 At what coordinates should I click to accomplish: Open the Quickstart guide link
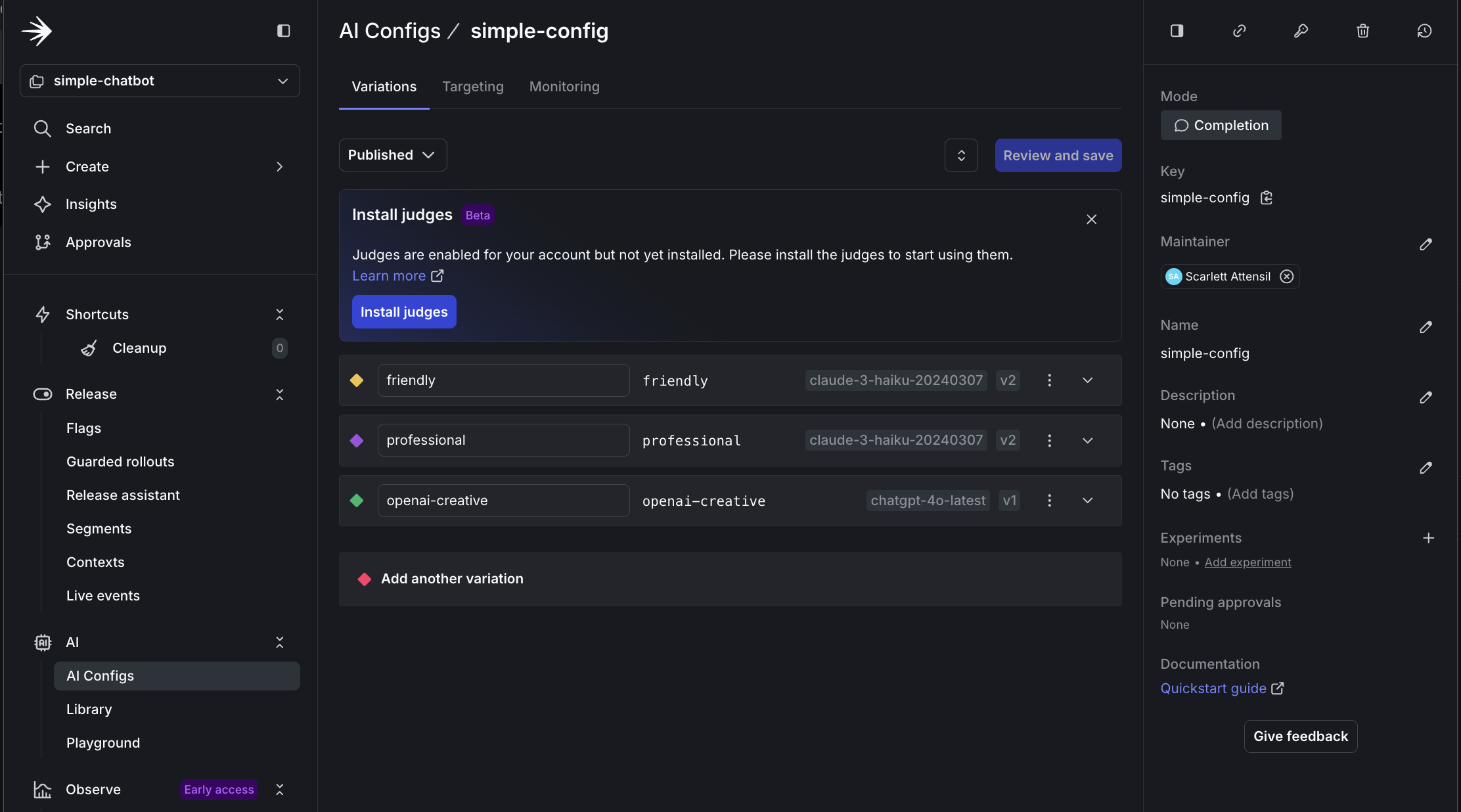tap(1212, 688)
